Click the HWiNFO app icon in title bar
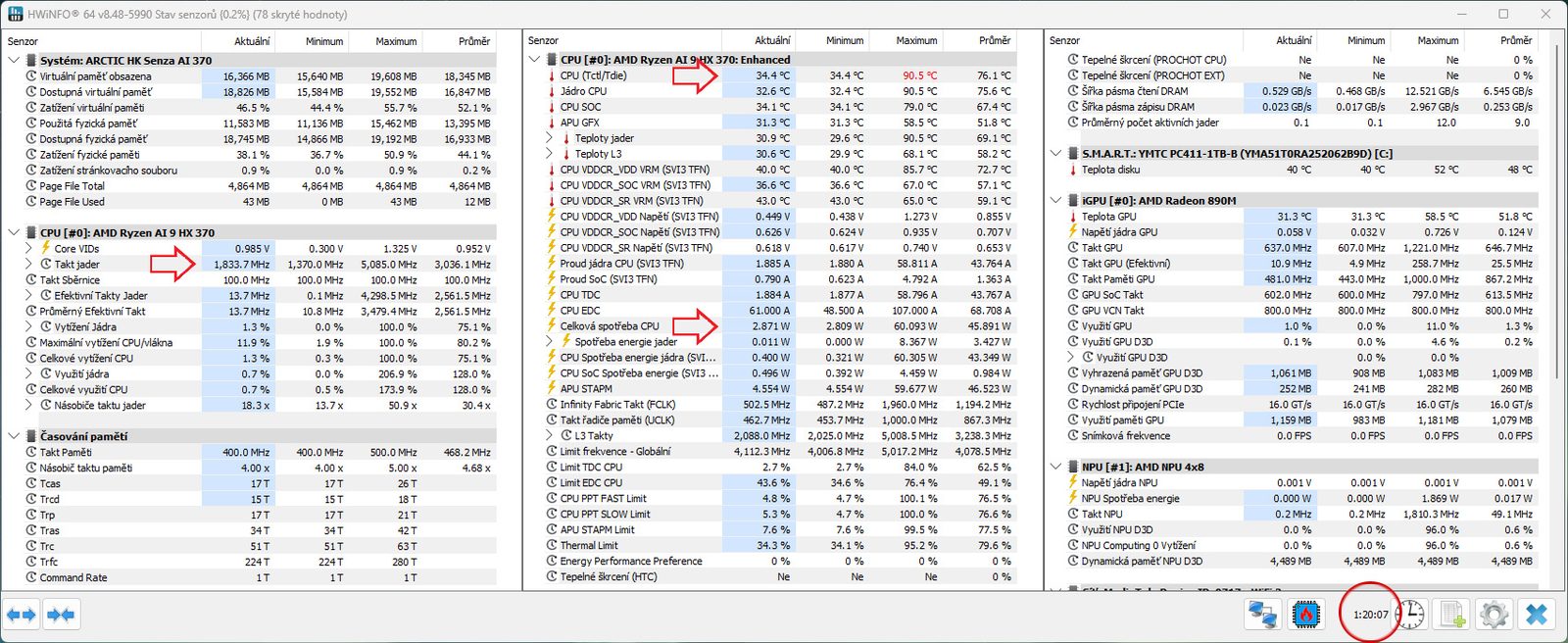The width and height of the screenshot is (1568, 643). coord(15,14)
